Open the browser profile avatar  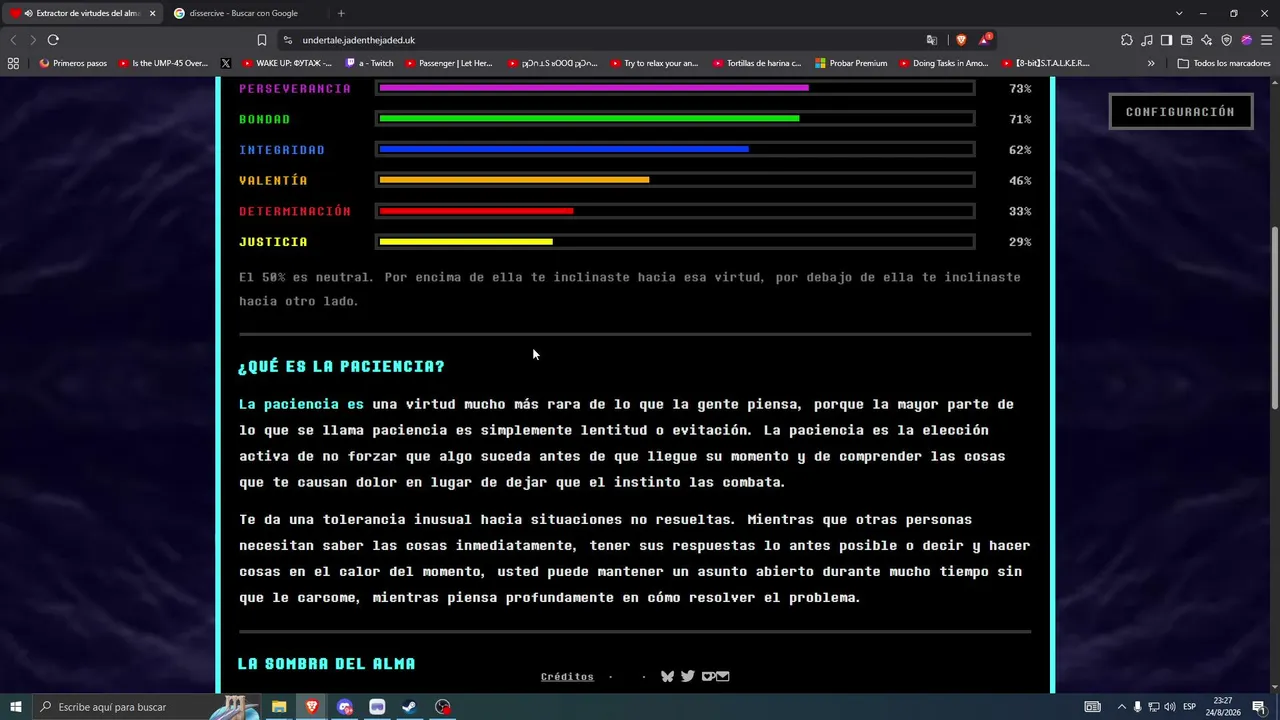(x=1247, y=40)
